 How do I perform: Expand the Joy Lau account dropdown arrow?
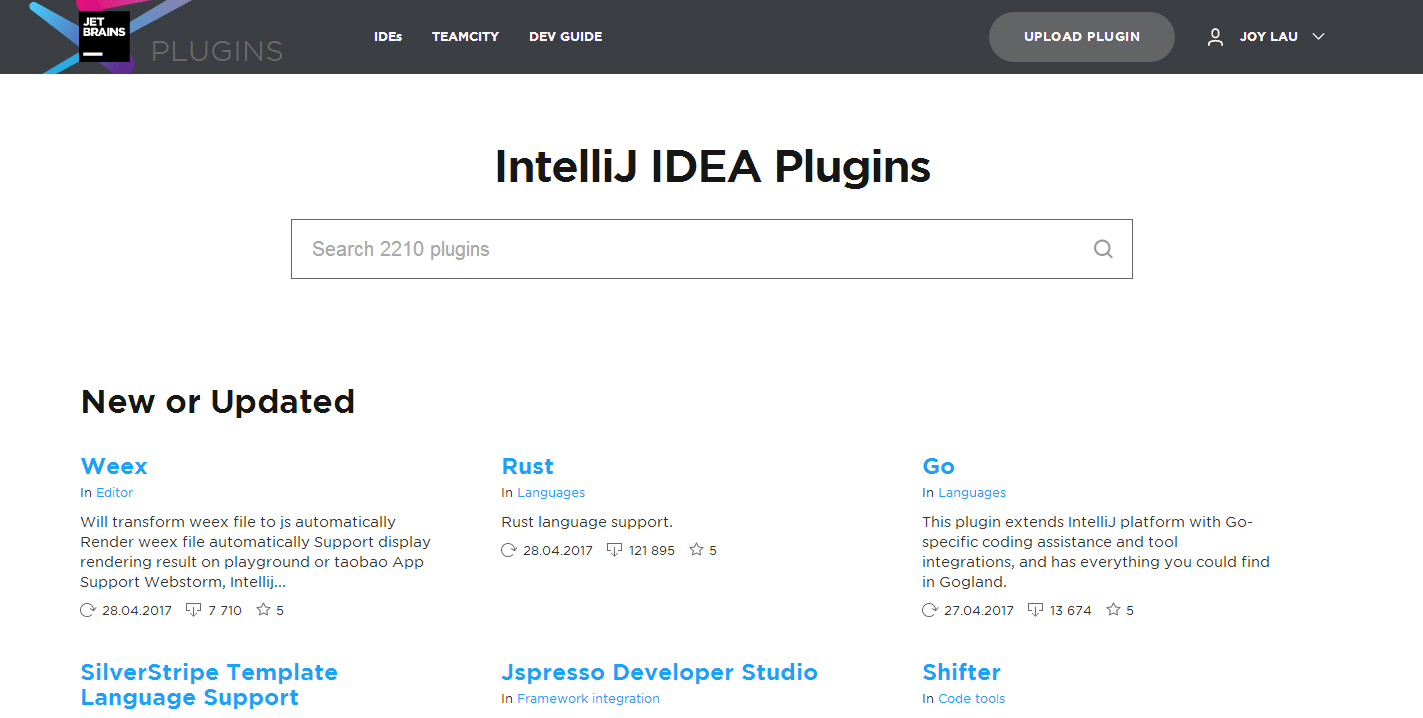1318,37
